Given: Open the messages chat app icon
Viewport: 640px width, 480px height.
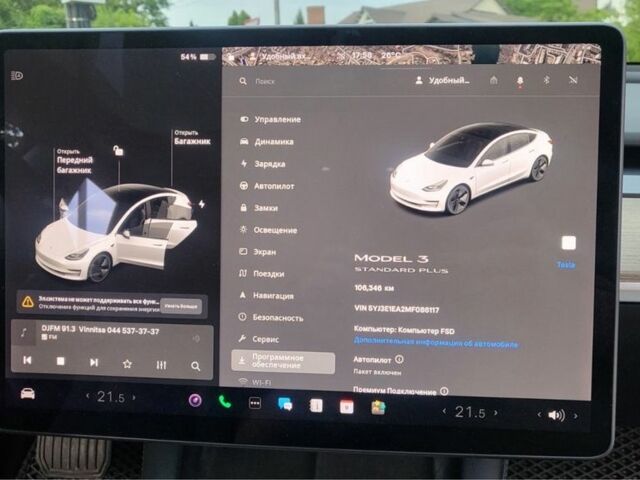Looking at the screenshot, I should tap(285, 404).
